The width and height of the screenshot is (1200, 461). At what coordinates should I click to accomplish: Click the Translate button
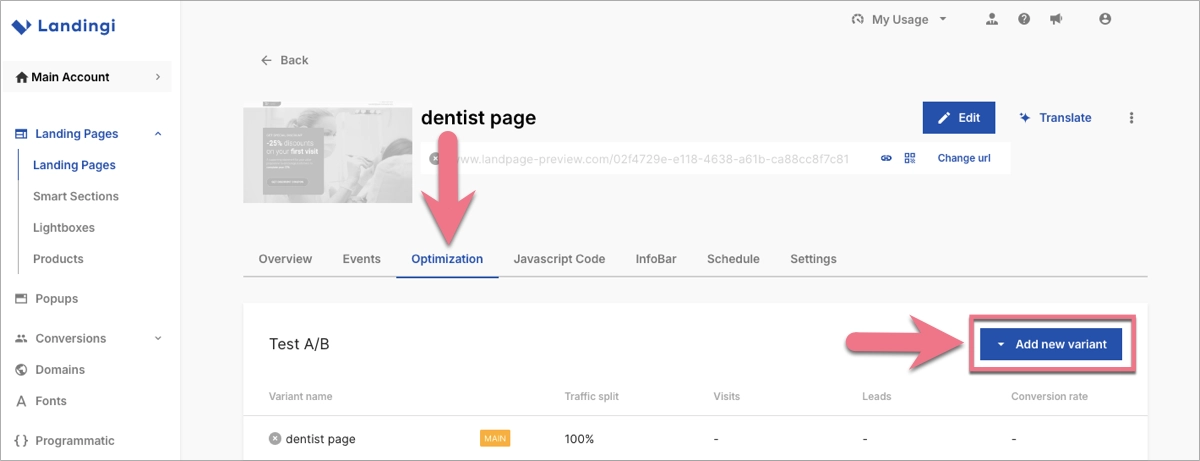click(1055, 117)
